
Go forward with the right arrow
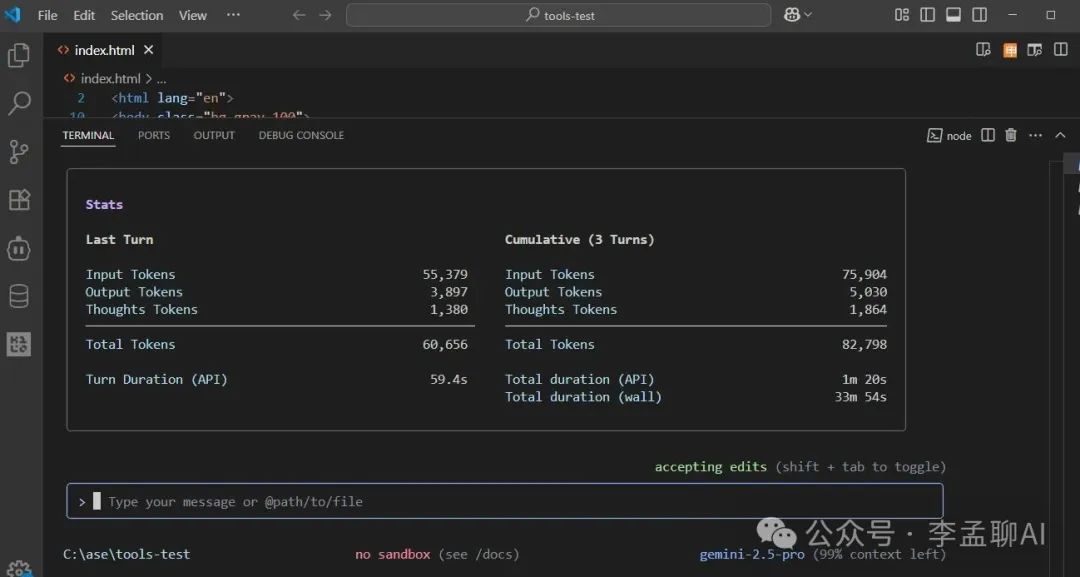(x=325, y=15)
